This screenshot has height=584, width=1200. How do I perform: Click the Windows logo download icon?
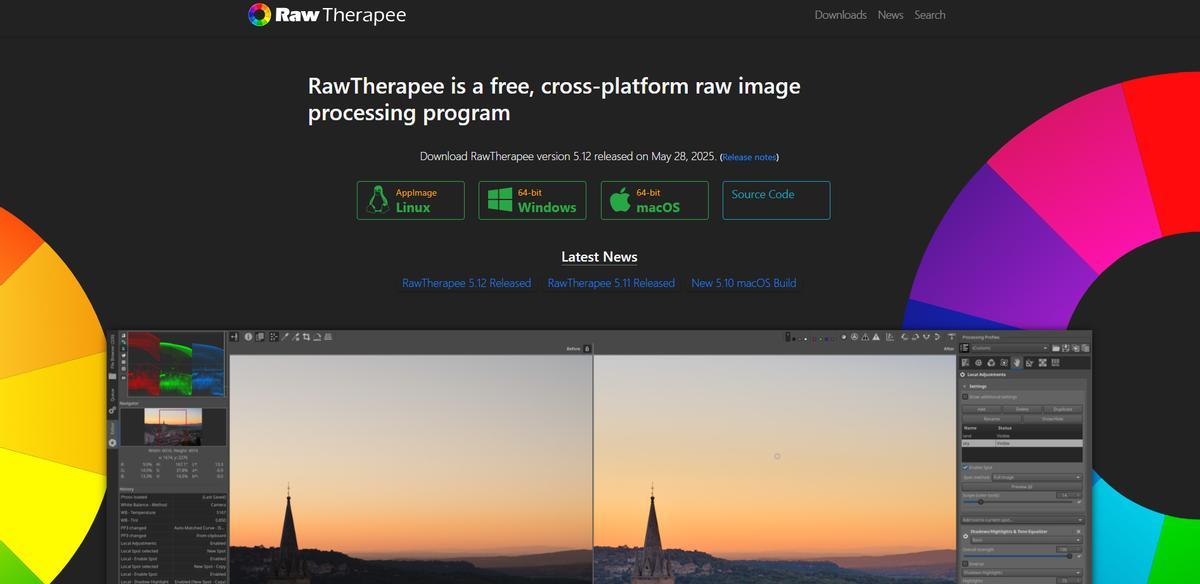point(500,200)
